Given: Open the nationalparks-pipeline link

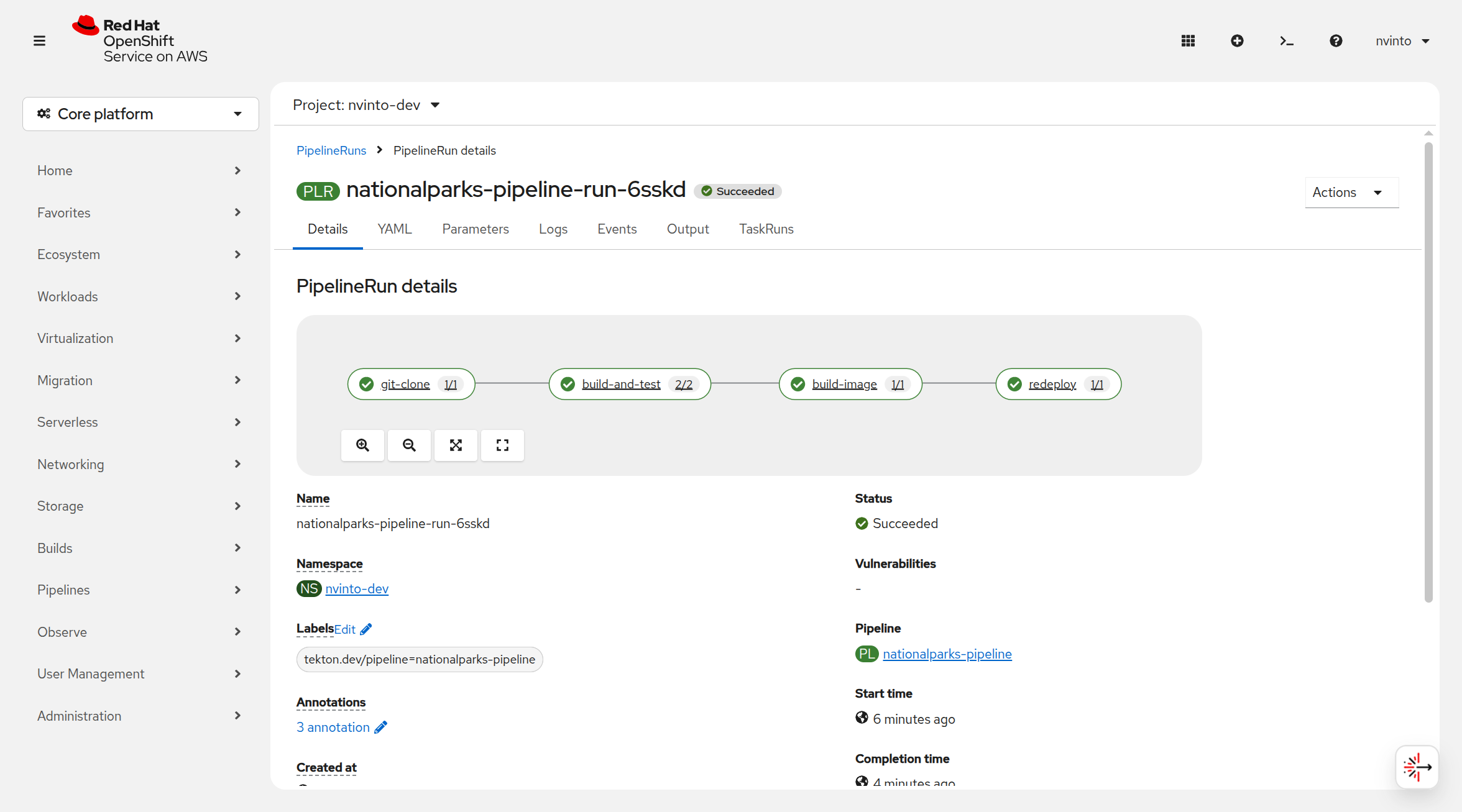Looking at the screenshot, I should (x=947, y=654).
